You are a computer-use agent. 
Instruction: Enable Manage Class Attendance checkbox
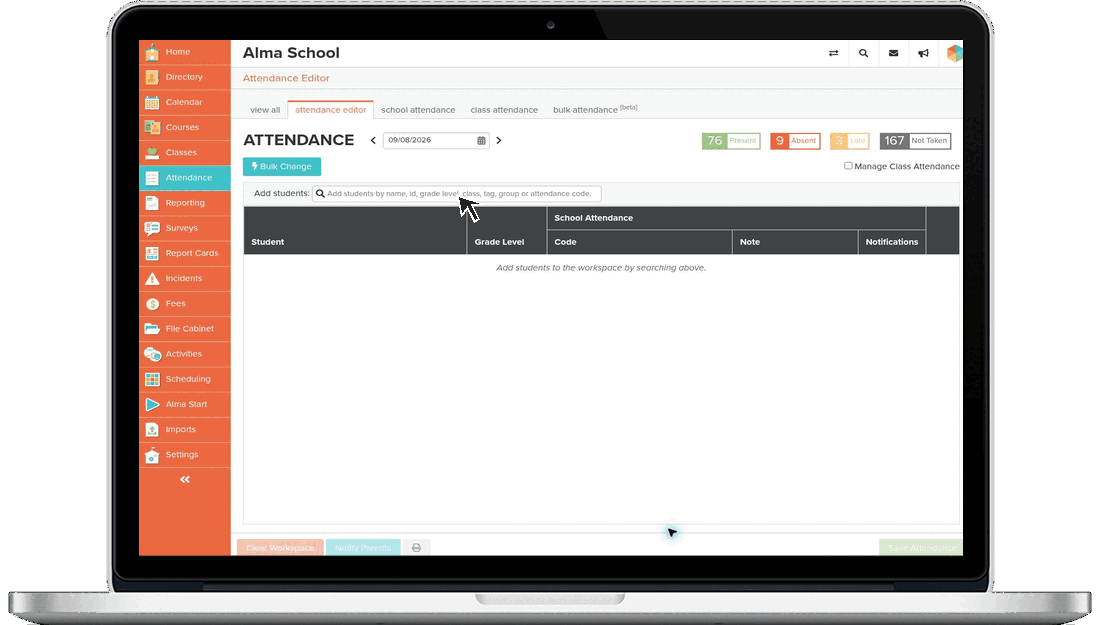click(x=848, y=166)
